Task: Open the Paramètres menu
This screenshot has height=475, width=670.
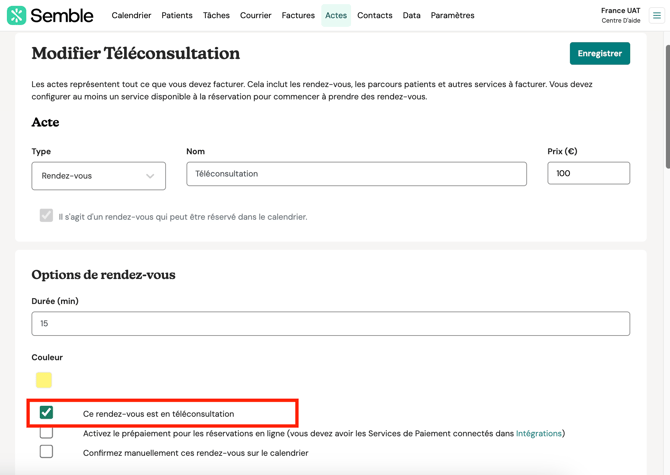Action: (452, 16)
